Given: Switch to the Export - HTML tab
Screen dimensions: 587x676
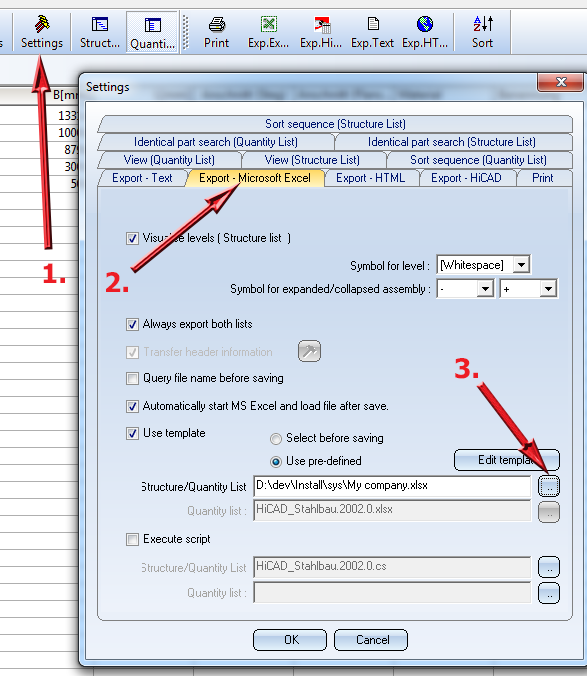Looking at the screenshot, I should point(371,178).
